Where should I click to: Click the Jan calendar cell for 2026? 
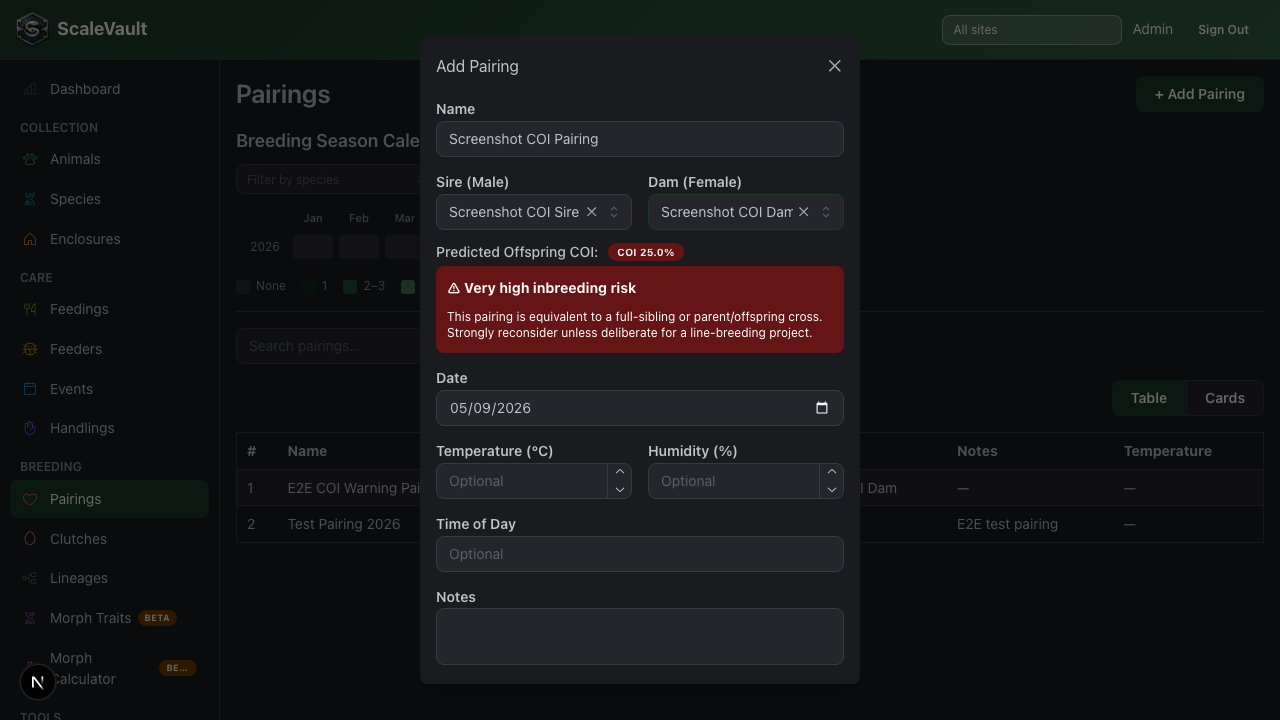pyautogui.click(x=313, y=247)
